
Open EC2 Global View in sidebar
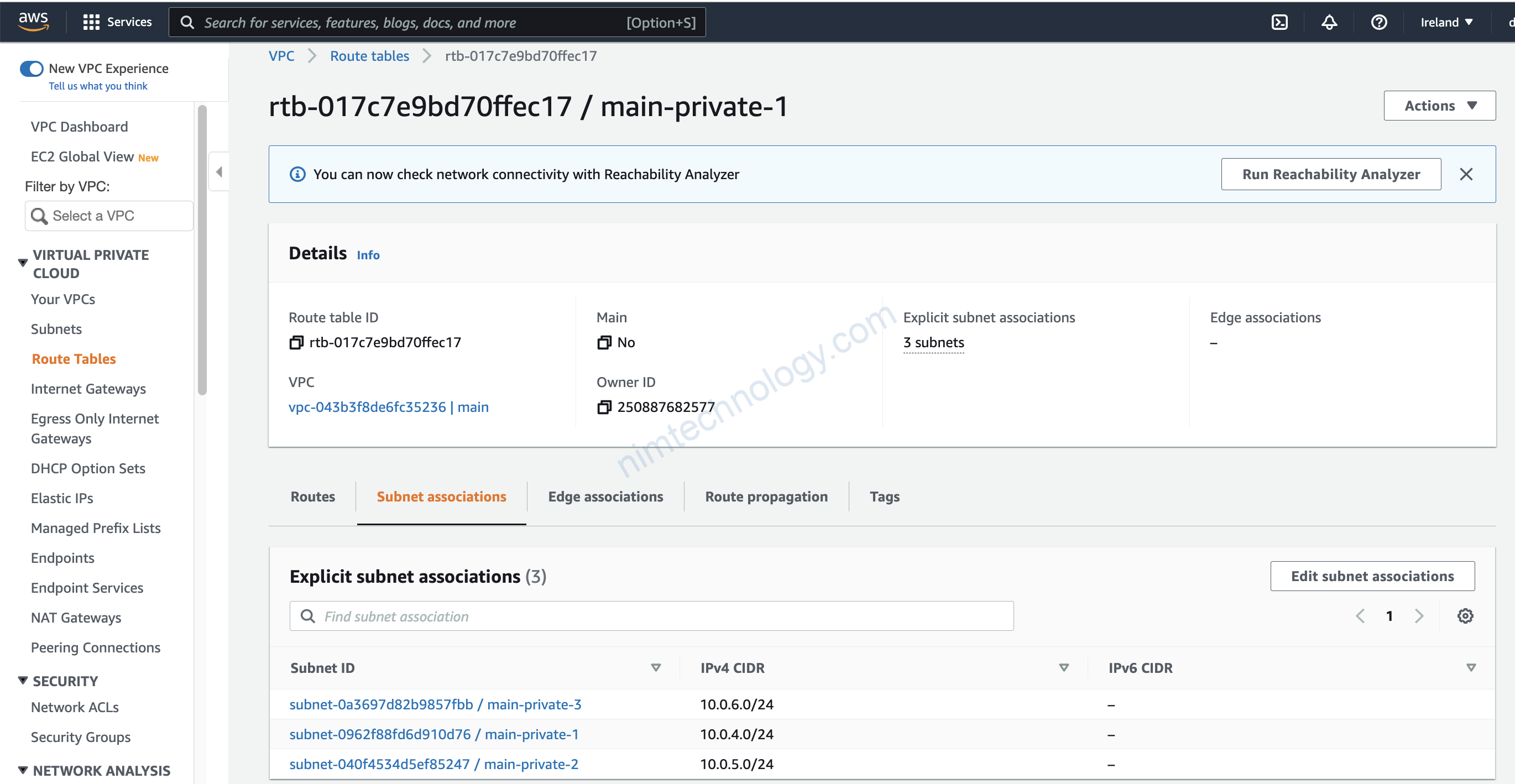pyautogui.click(x=82, y=156)
